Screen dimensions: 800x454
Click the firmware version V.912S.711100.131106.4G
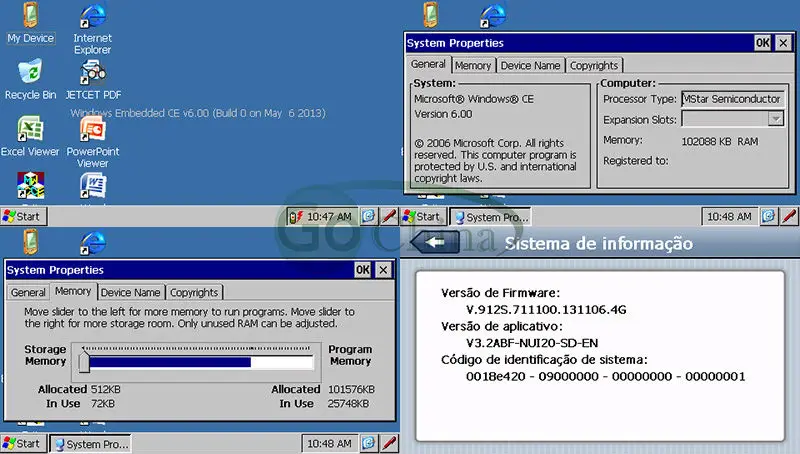[546, 310]
